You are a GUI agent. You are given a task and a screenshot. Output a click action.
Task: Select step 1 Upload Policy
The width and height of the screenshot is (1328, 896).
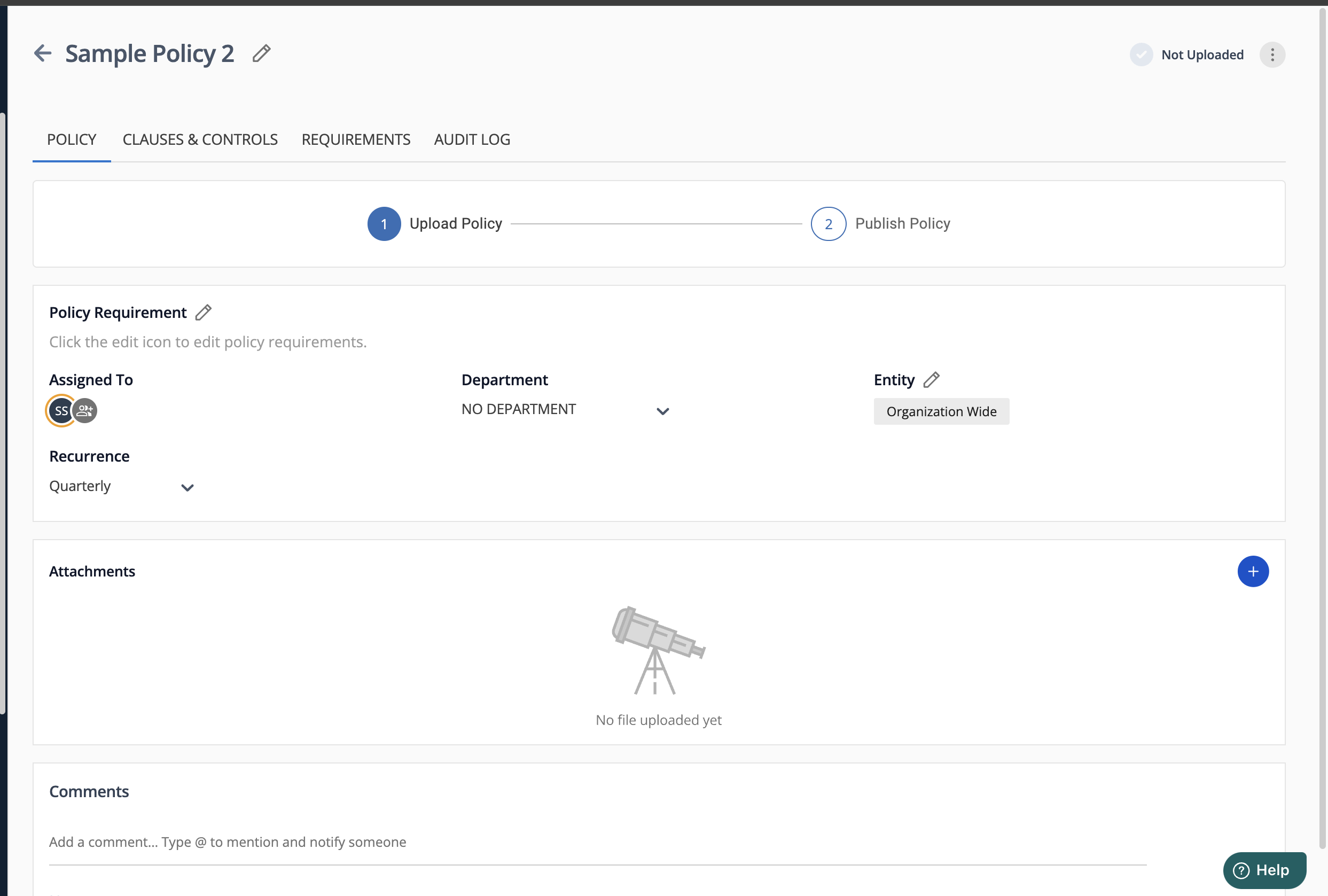point(434,224)
